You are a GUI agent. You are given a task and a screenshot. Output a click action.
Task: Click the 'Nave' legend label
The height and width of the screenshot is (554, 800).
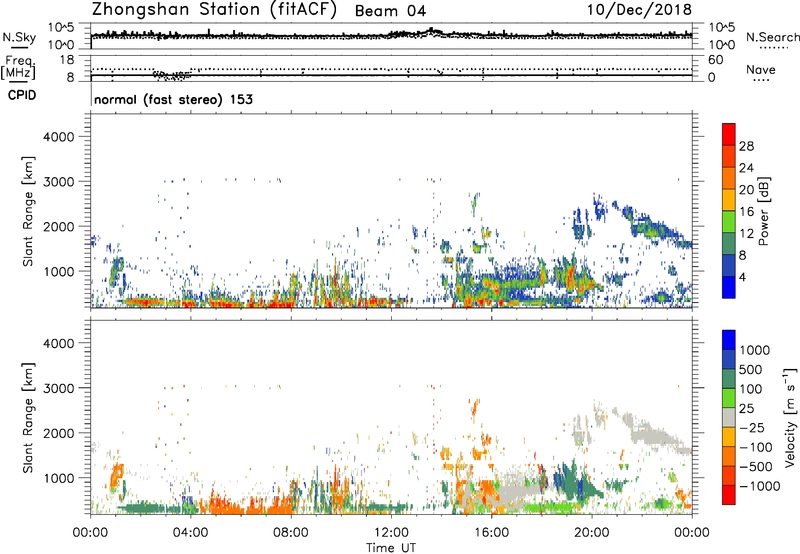tap(761, 69)
